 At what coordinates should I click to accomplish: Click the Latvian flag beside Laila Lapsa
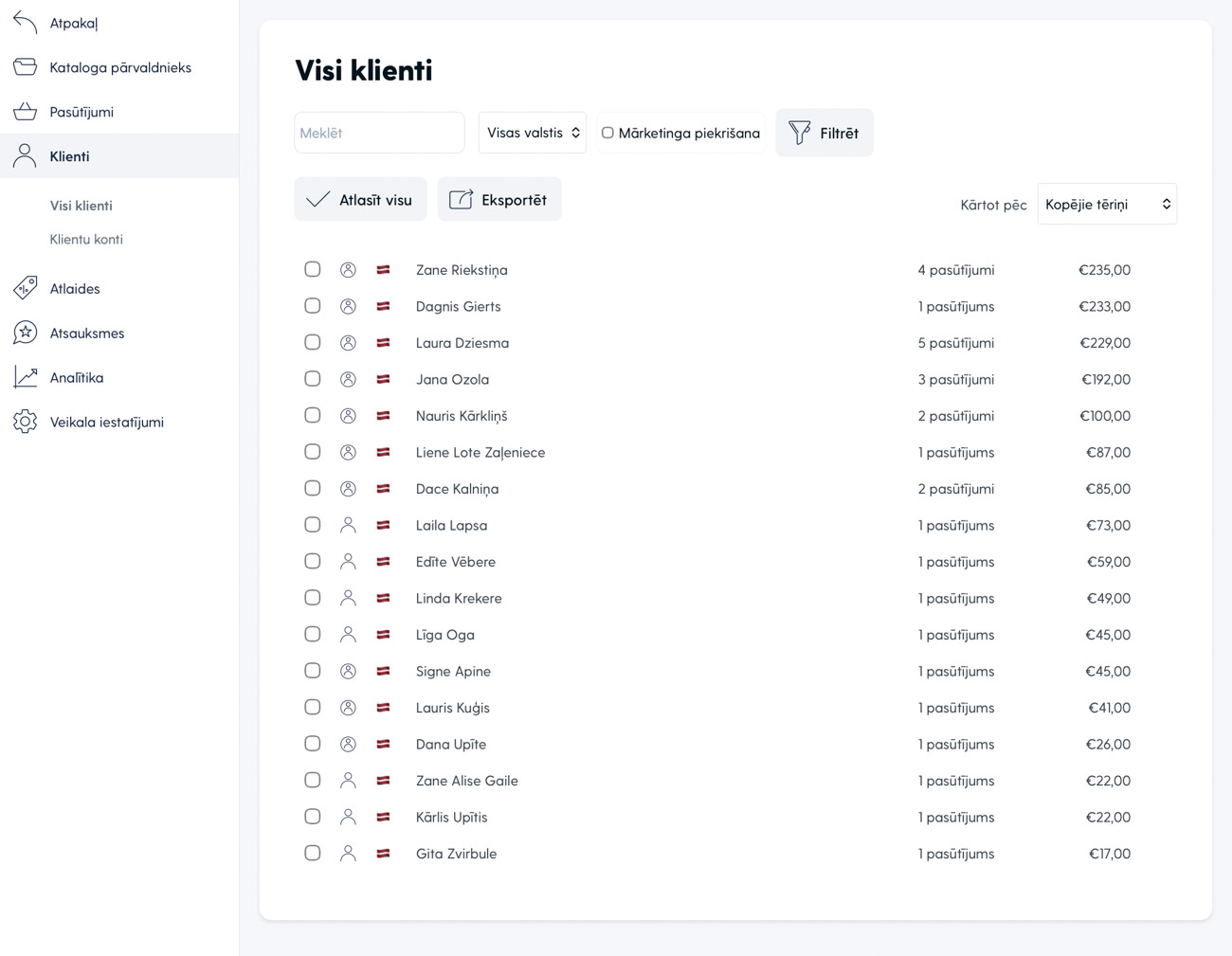tap(383, 525)
